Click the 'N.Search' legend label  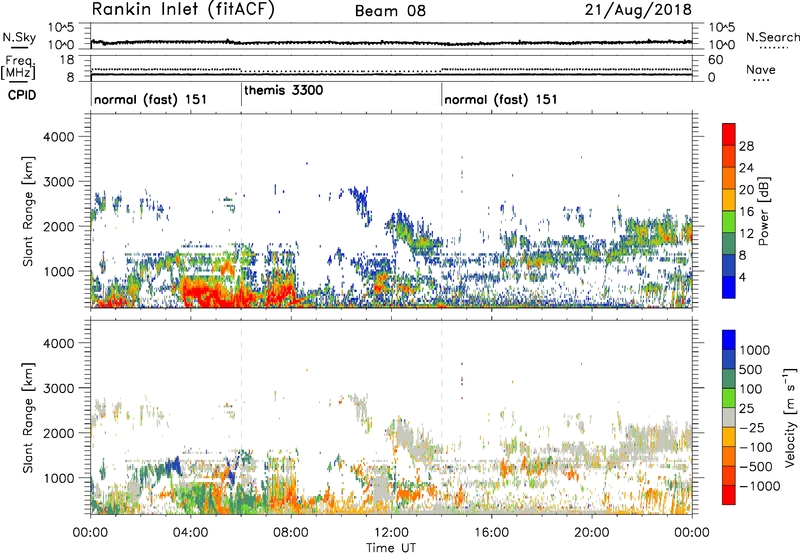(x=772, y=37)
